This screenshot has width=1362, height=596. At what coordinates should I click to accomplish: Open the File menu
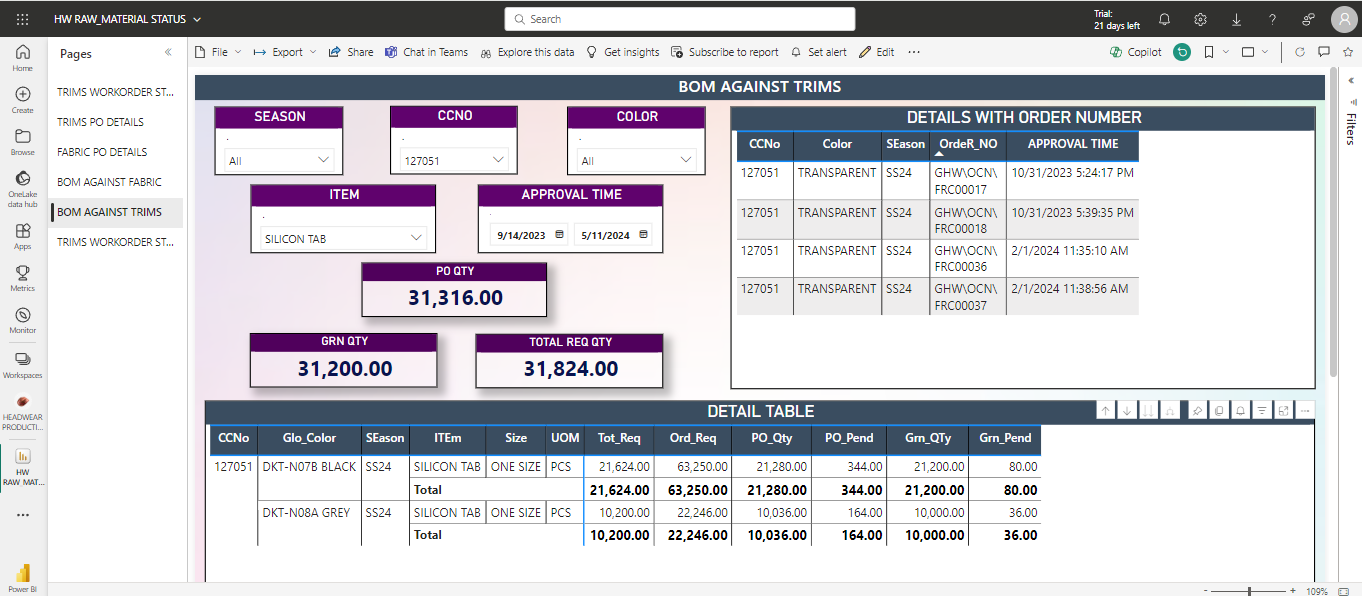tap(218, 52)
